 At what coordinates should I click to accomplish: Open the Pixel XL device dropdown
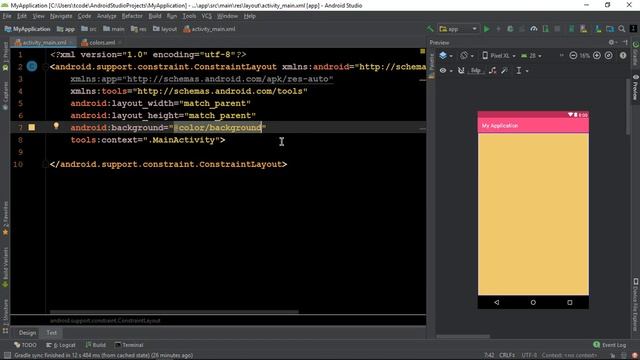pos(498,56)
